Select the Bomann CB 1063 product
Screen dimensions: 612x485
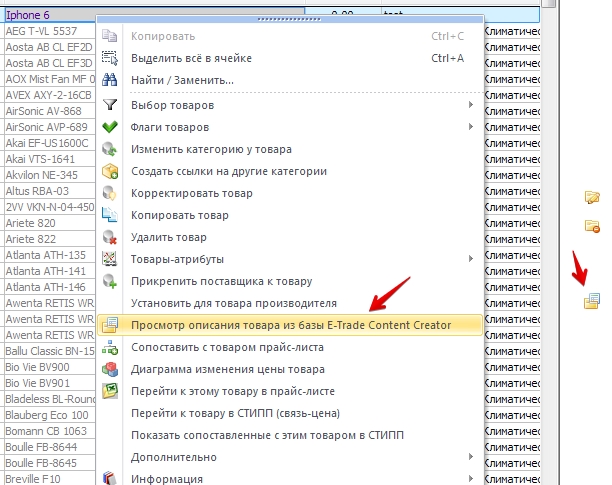coord(50,431)
